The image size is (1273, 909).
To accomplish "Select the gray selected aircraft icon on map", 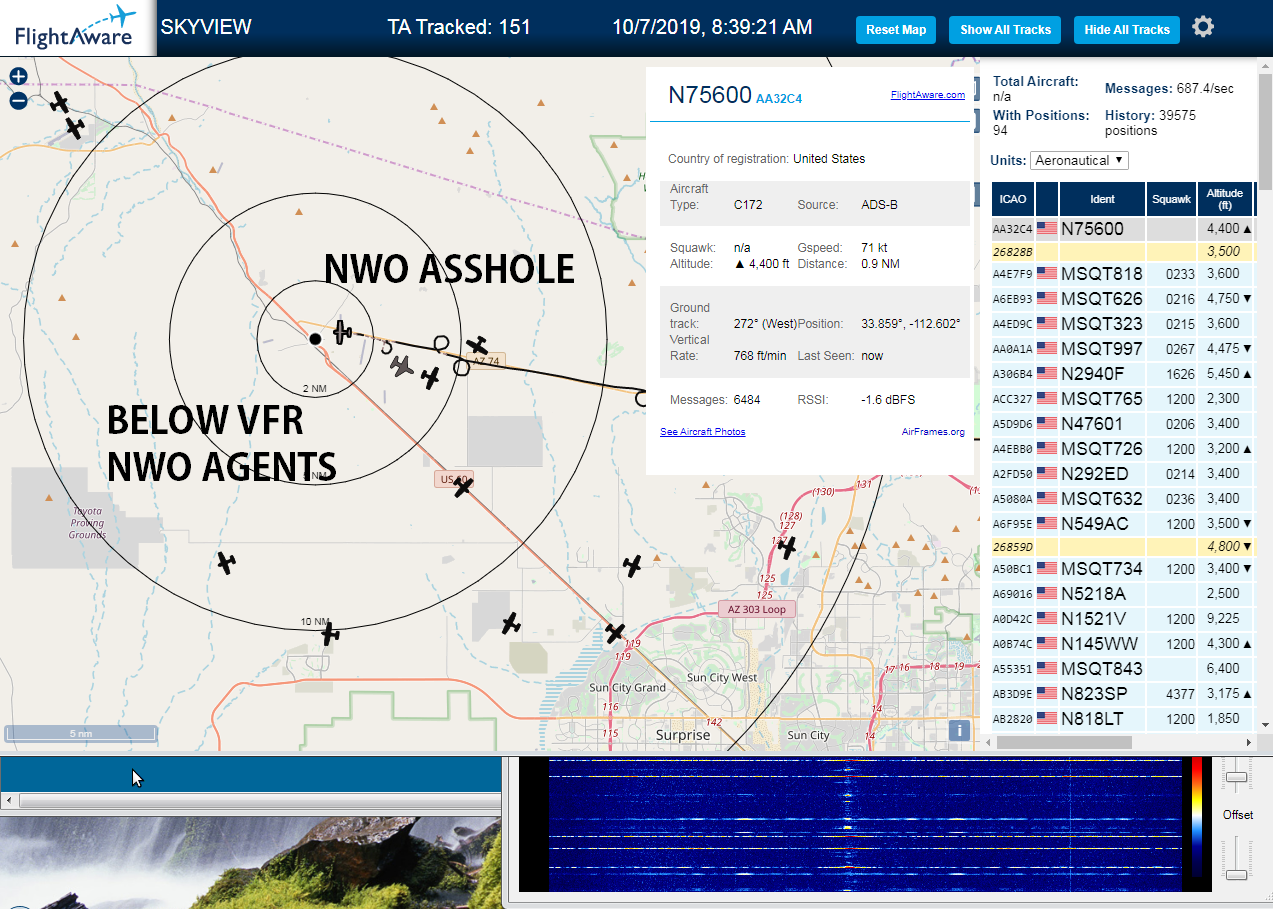I will 402,366.
